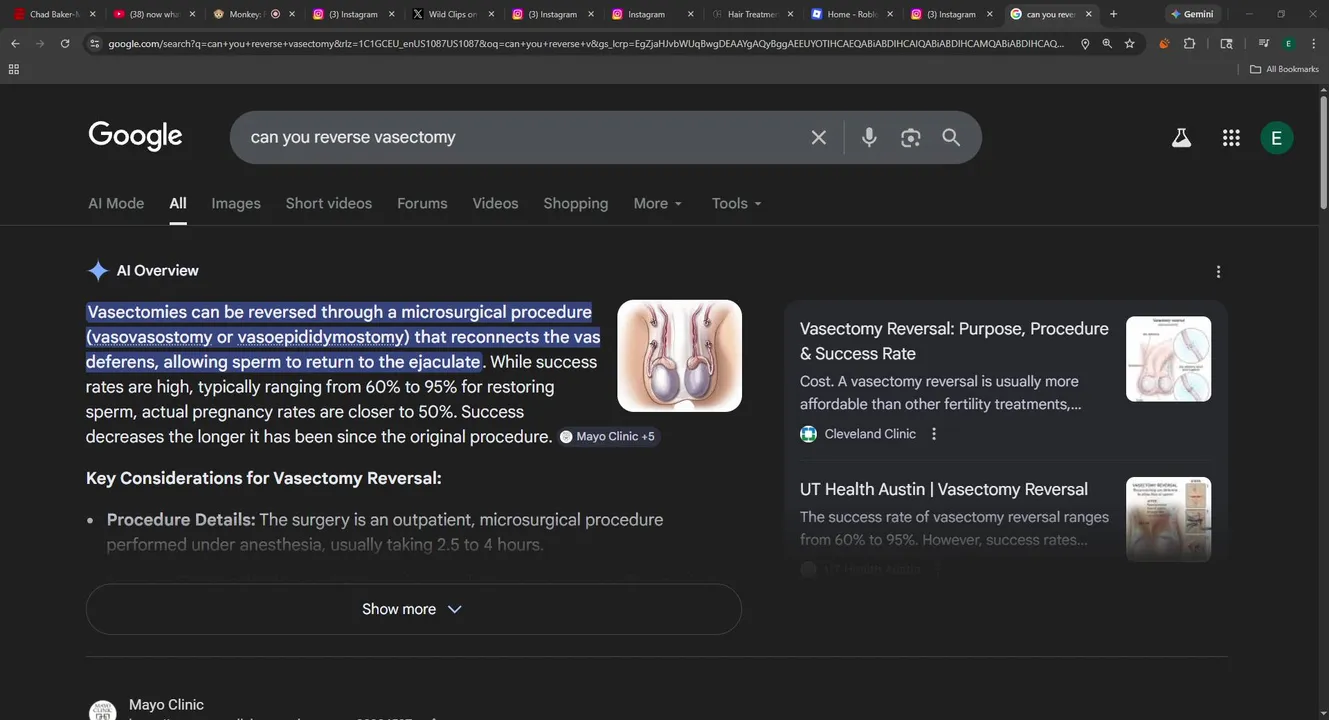Image resolution: width=1329 pixels, height=720 pixels.
Task: Open the UT Health Austin result thumbnail
Action: 1168,519
